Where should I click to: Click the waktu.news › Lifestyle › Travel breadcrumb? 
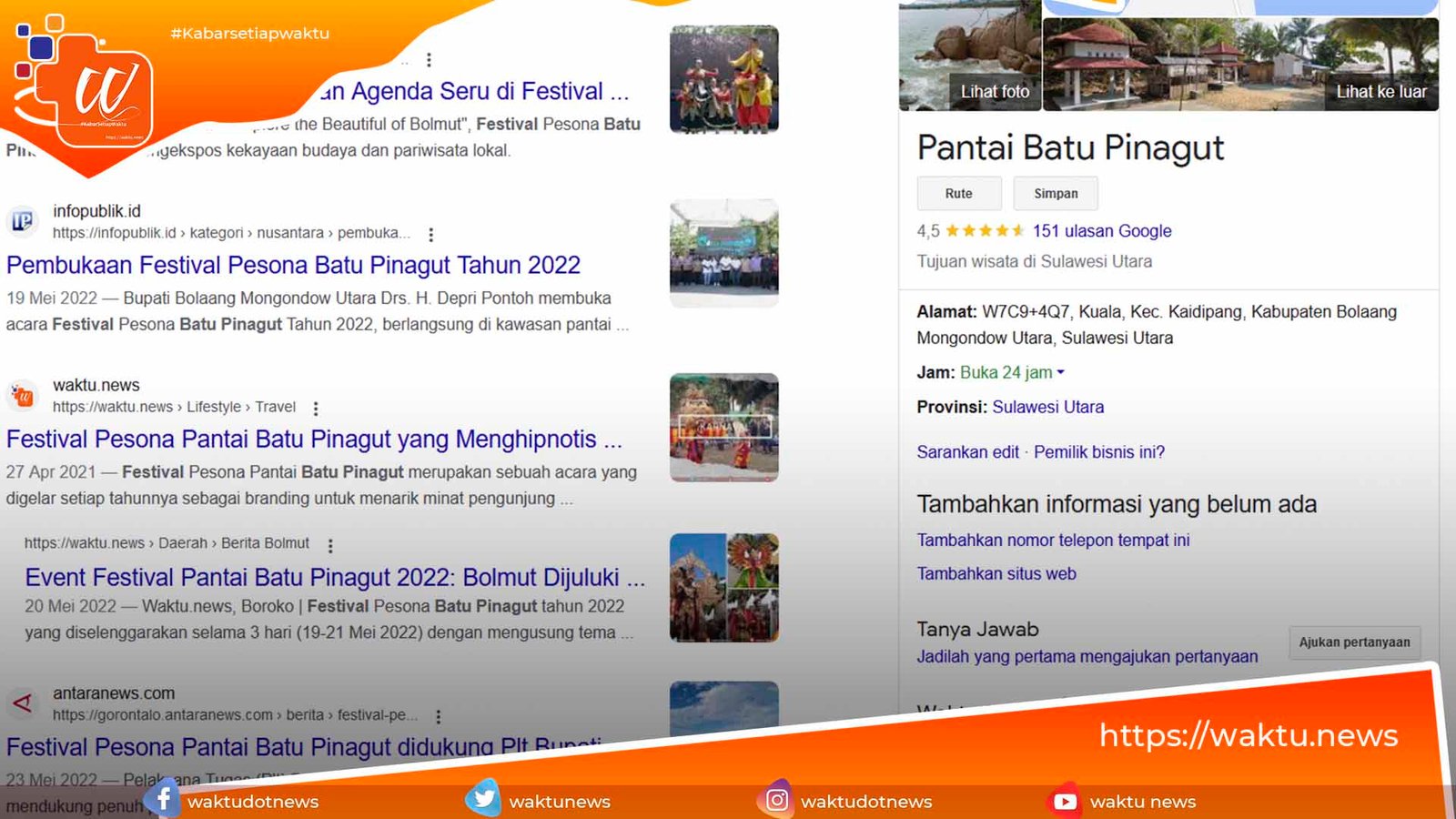click(174, 407)
